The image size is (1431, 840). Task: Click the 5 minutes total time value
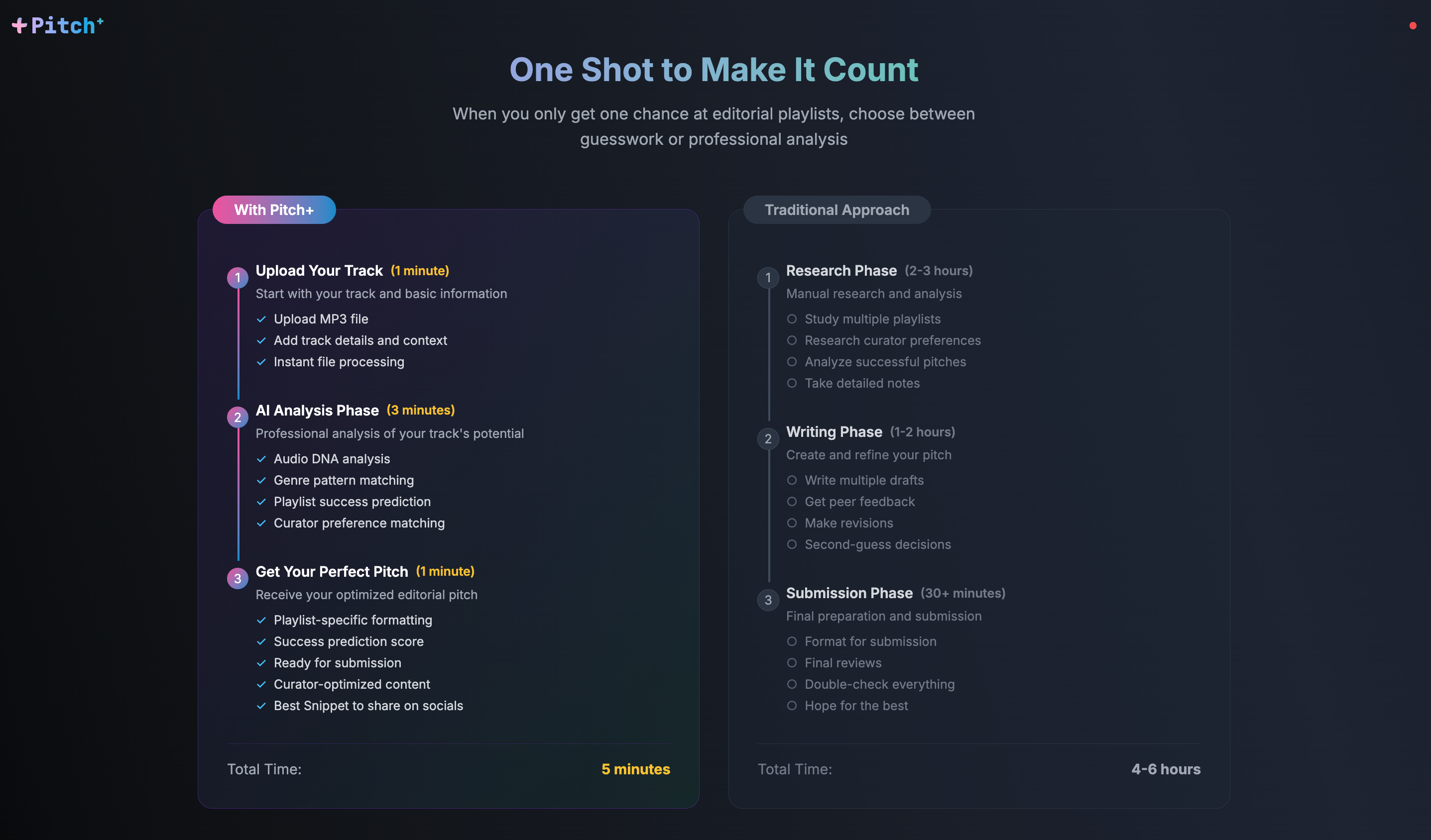635,769
